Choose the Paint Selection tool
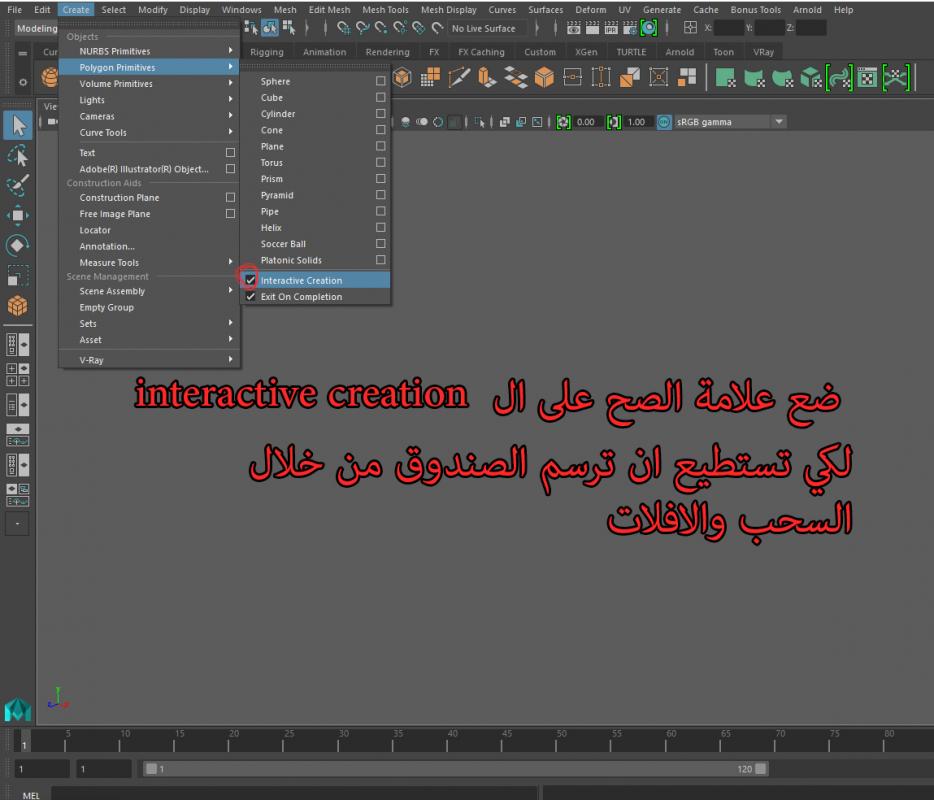 18,185
